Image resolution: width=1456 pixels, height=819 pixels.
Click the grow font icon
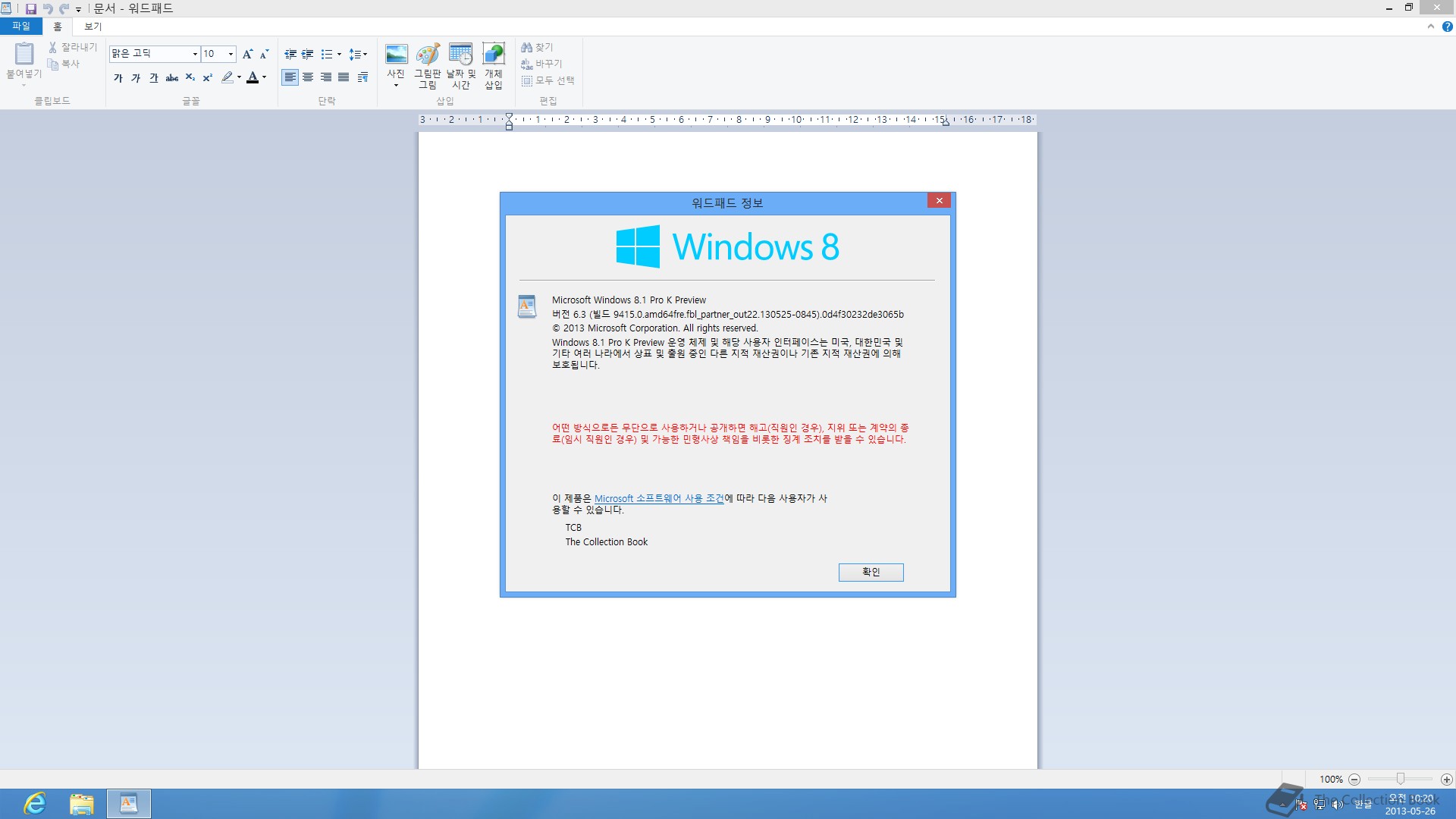coord(247,54)
